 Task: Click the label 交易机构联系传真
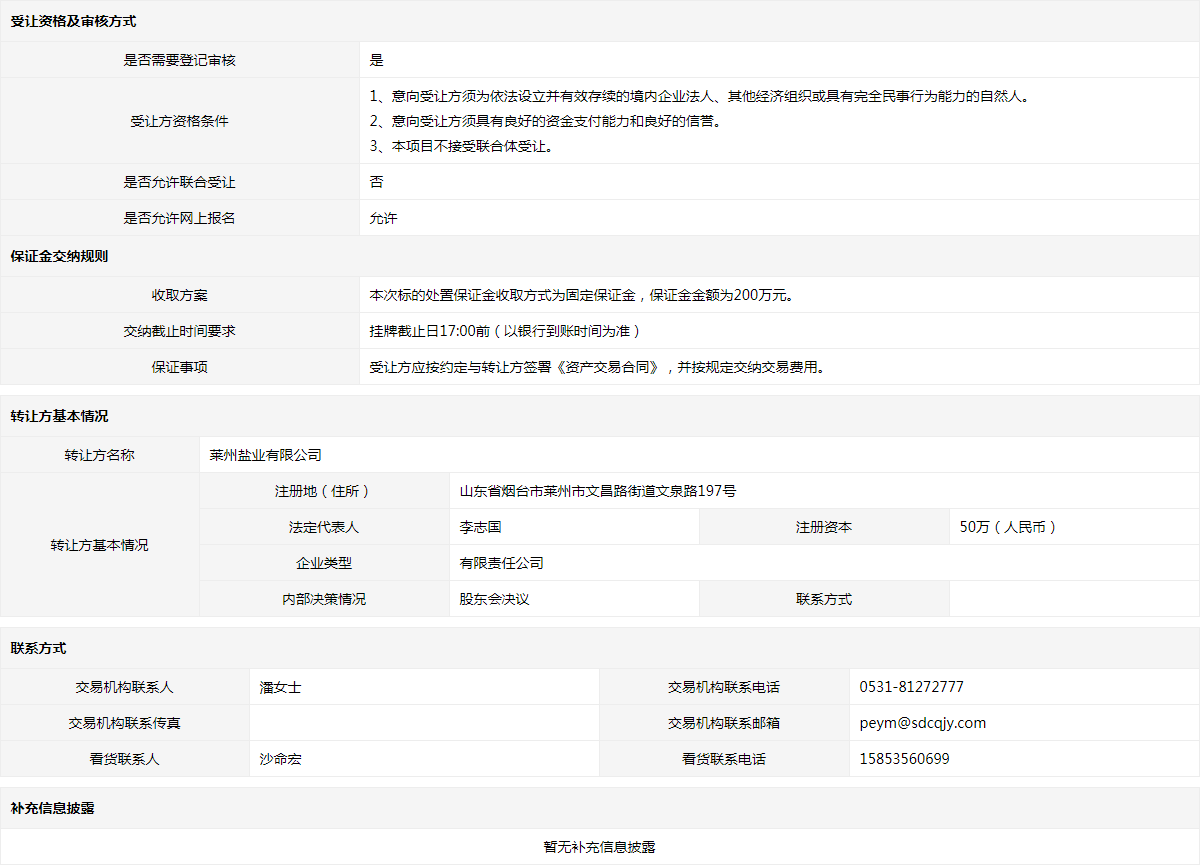click(125, 723)
